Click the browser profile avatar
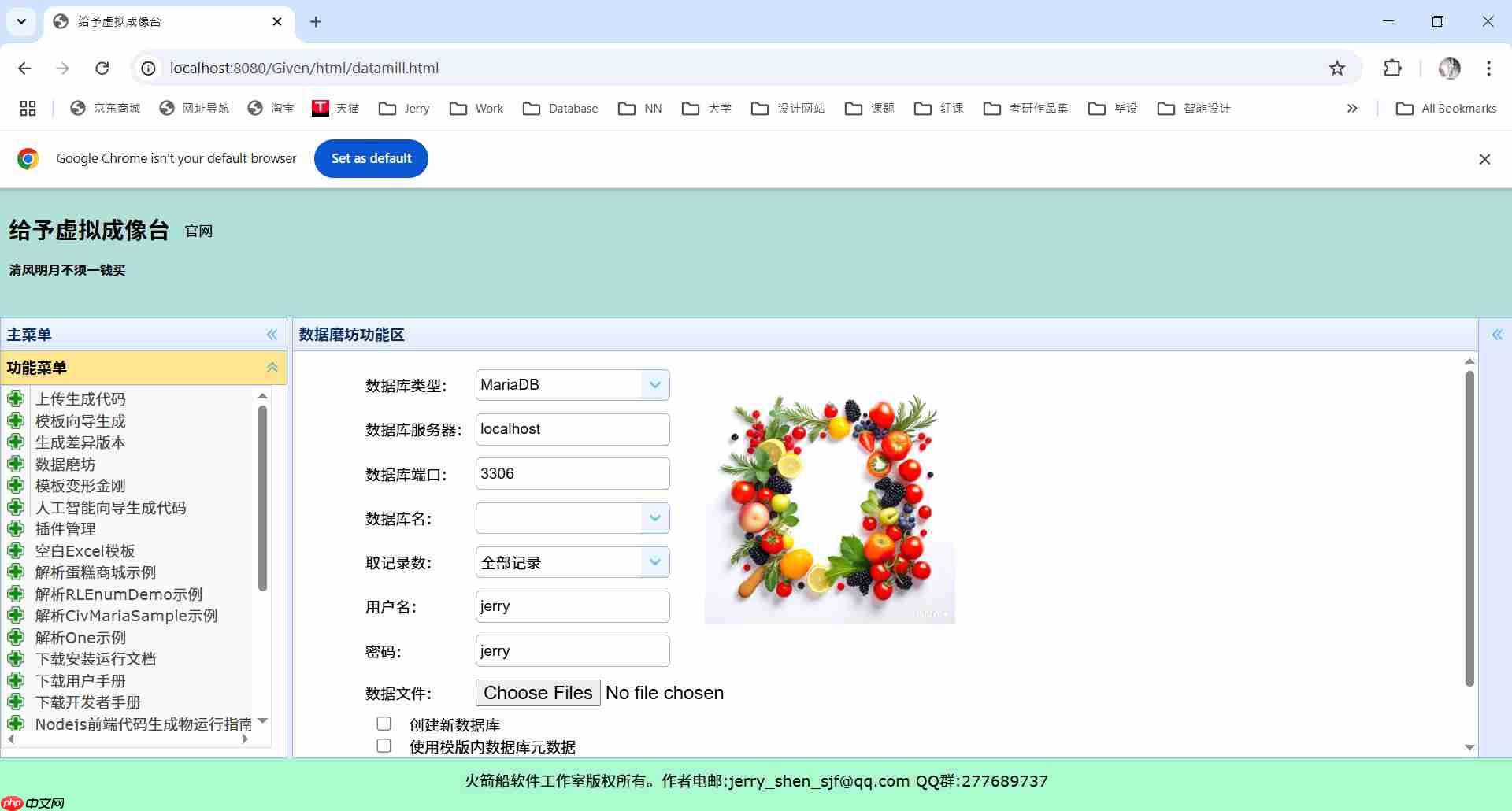The height and width of the screenshot is (811, 1512). pyautogui.click(x=1450, y=68)
